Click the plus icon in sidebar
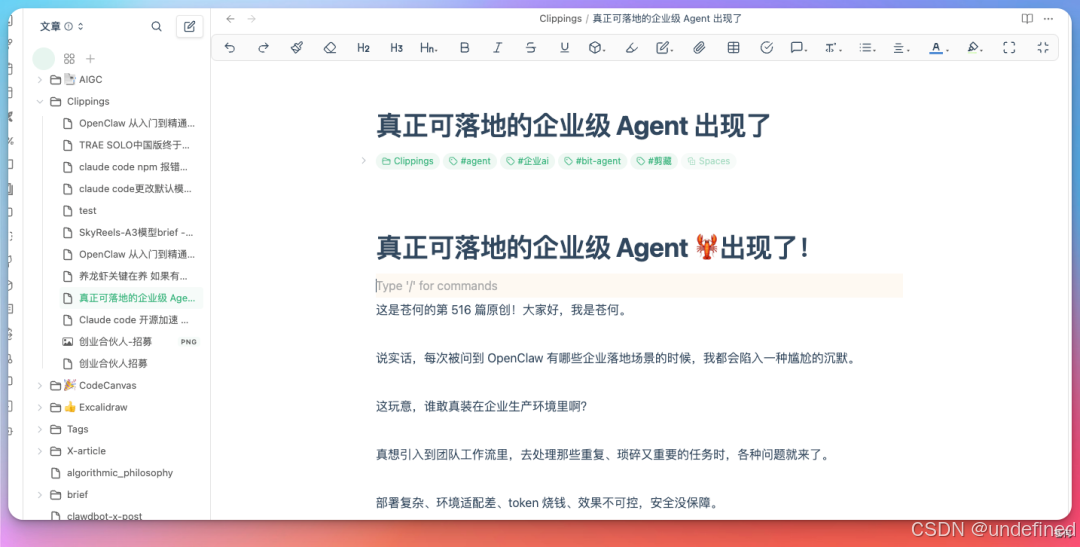The image size is (1080, 547). [90, 59]
